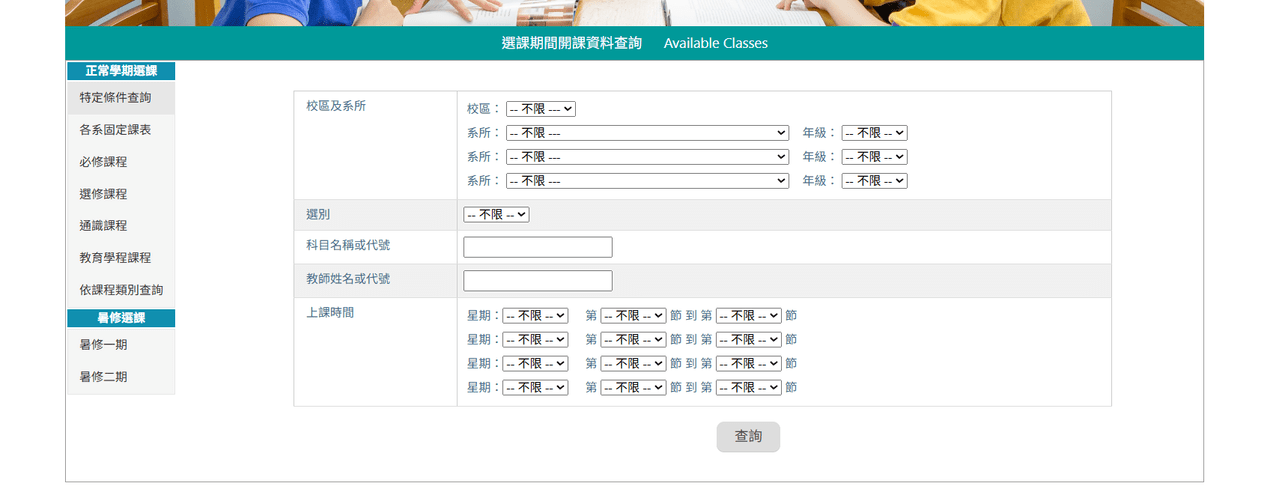Viewport: 1279px width, 495px height.
Task: Open third row ending period dropdown
Action: pyautogui.click(x=749, y=363)
